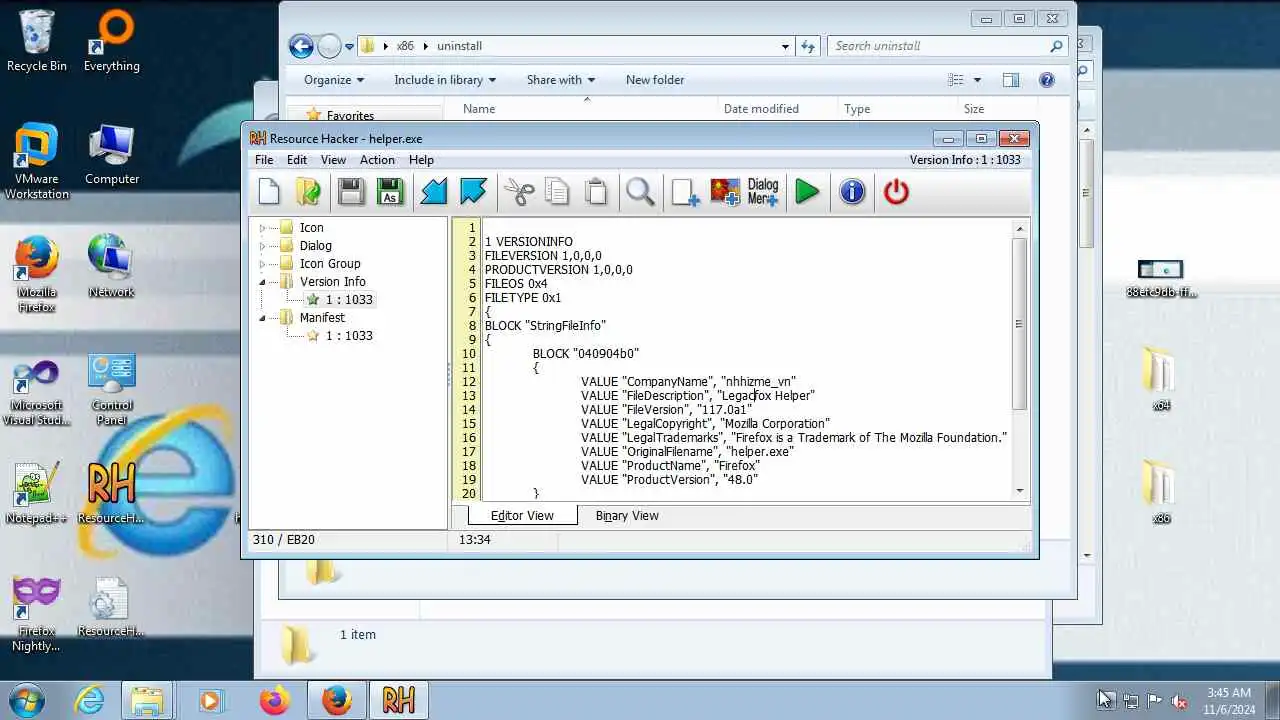Viewport: 1280px width, 720px height.
Task: Click the Explorer change view icon
Action: (x=956, y=80)
